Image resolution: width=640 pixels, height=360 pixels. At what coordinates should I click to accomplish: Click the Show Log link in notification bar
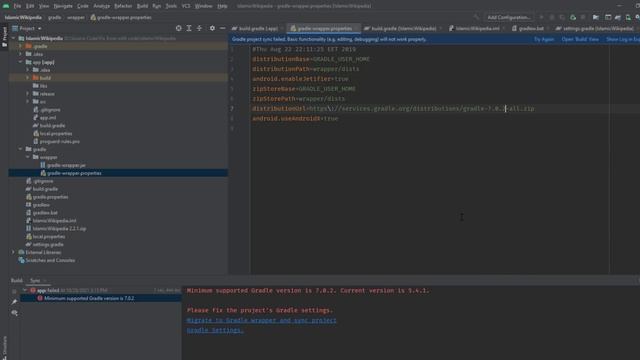pos(623,40)
